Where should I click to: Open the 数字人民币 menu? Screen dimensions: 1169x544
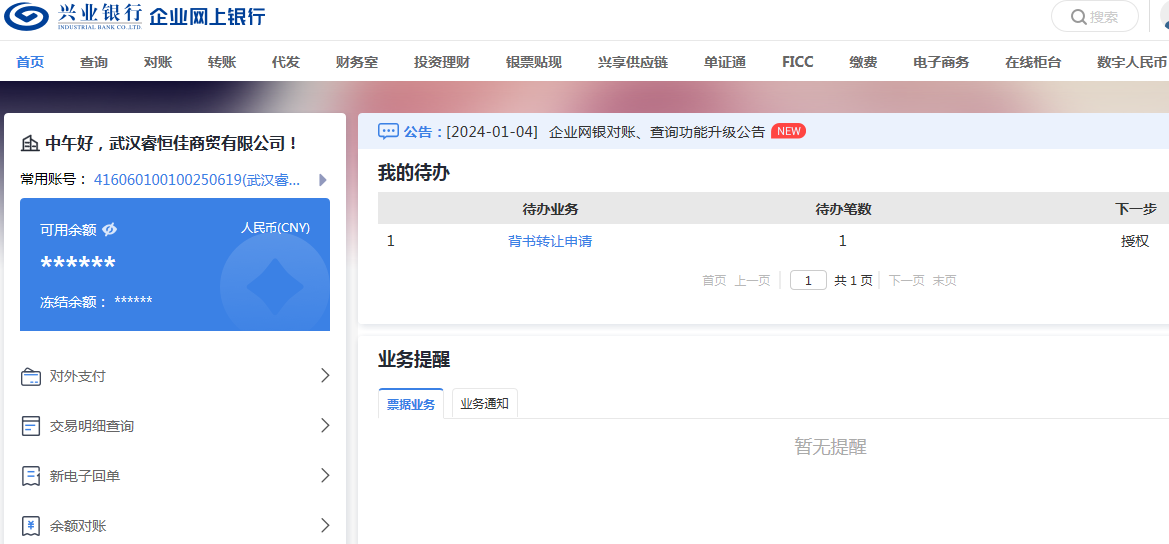coord(1132,63)
